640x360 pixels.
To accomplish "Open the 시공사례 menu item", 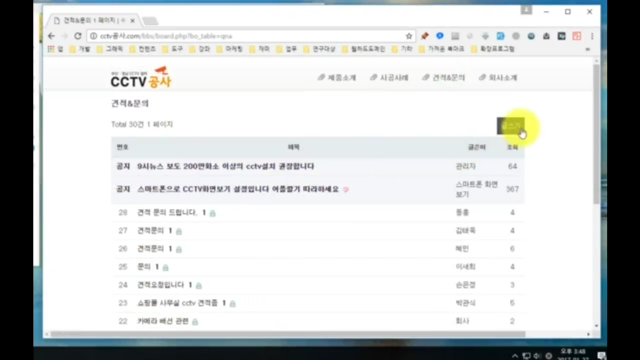I will tap(389, 78).
